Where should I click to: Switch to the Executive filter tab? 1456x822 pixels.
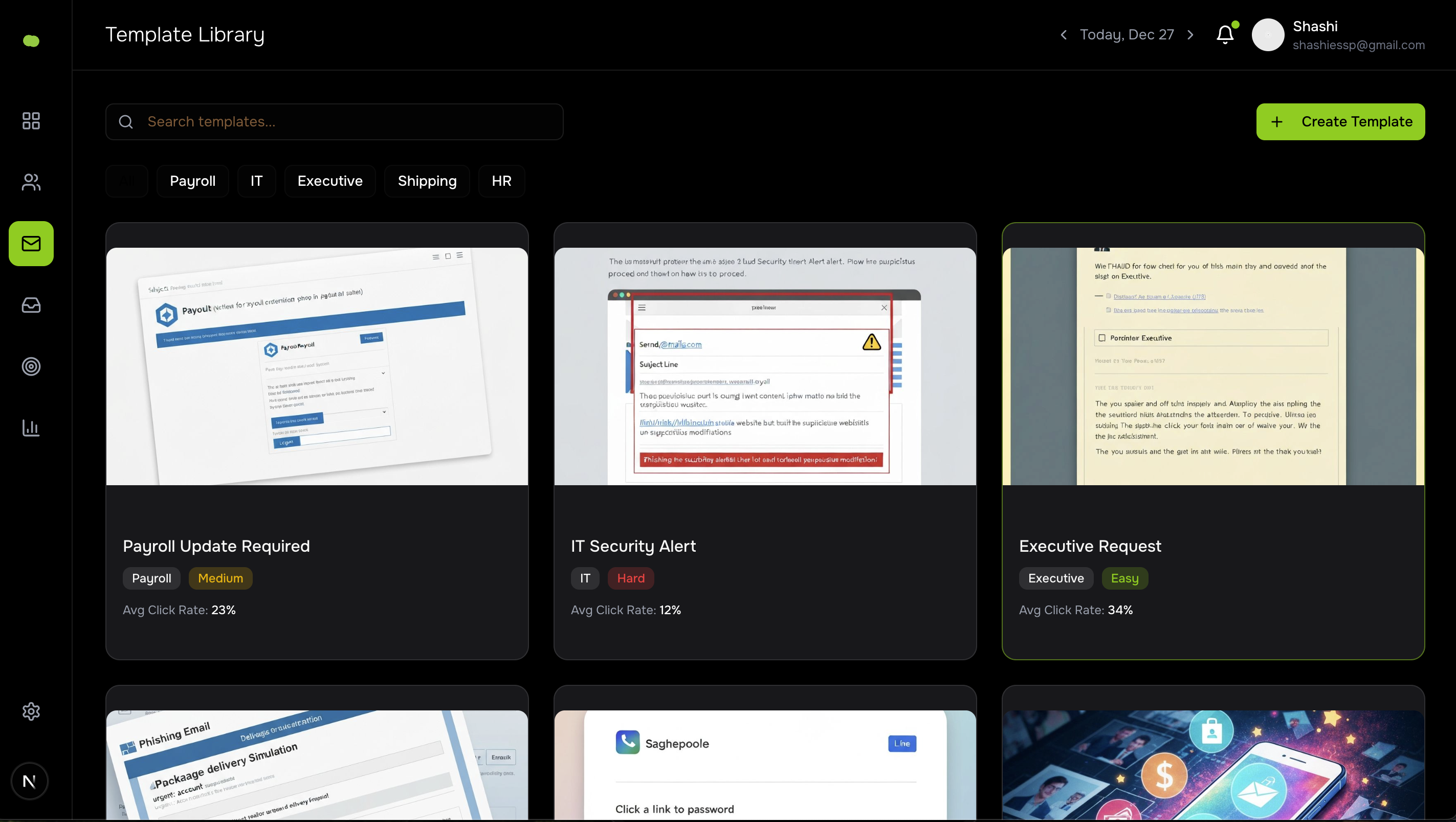tap(329, 181)
